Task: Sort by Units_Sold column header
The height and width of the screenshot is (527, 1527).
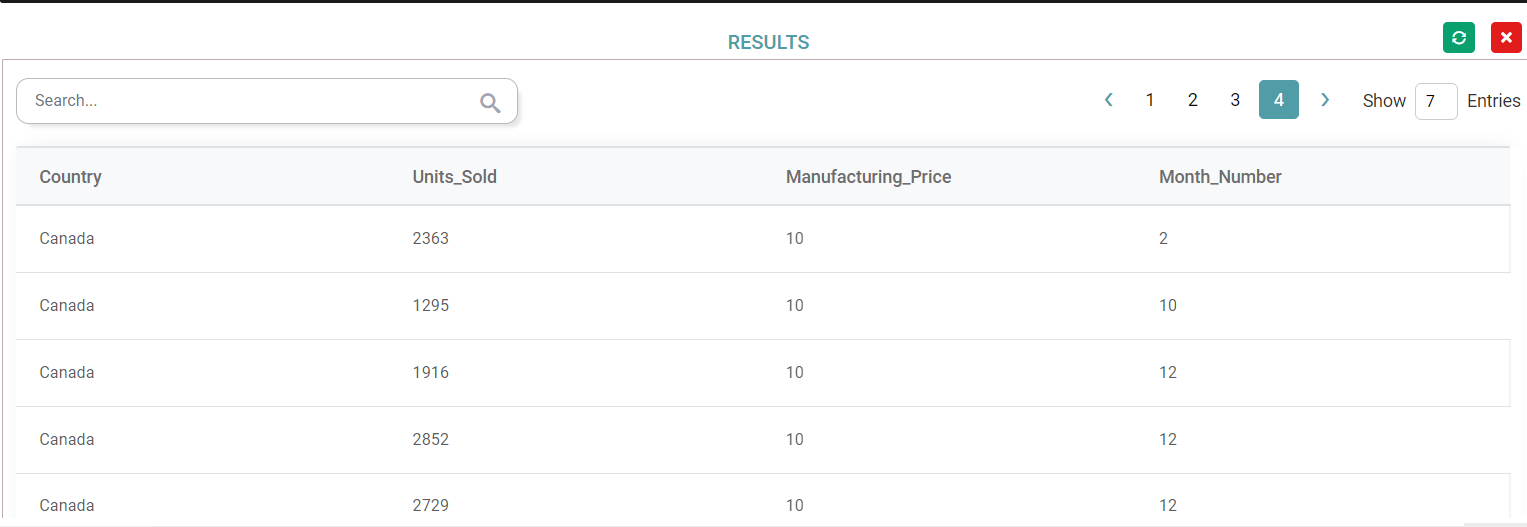Action: (x=454, y=177)
